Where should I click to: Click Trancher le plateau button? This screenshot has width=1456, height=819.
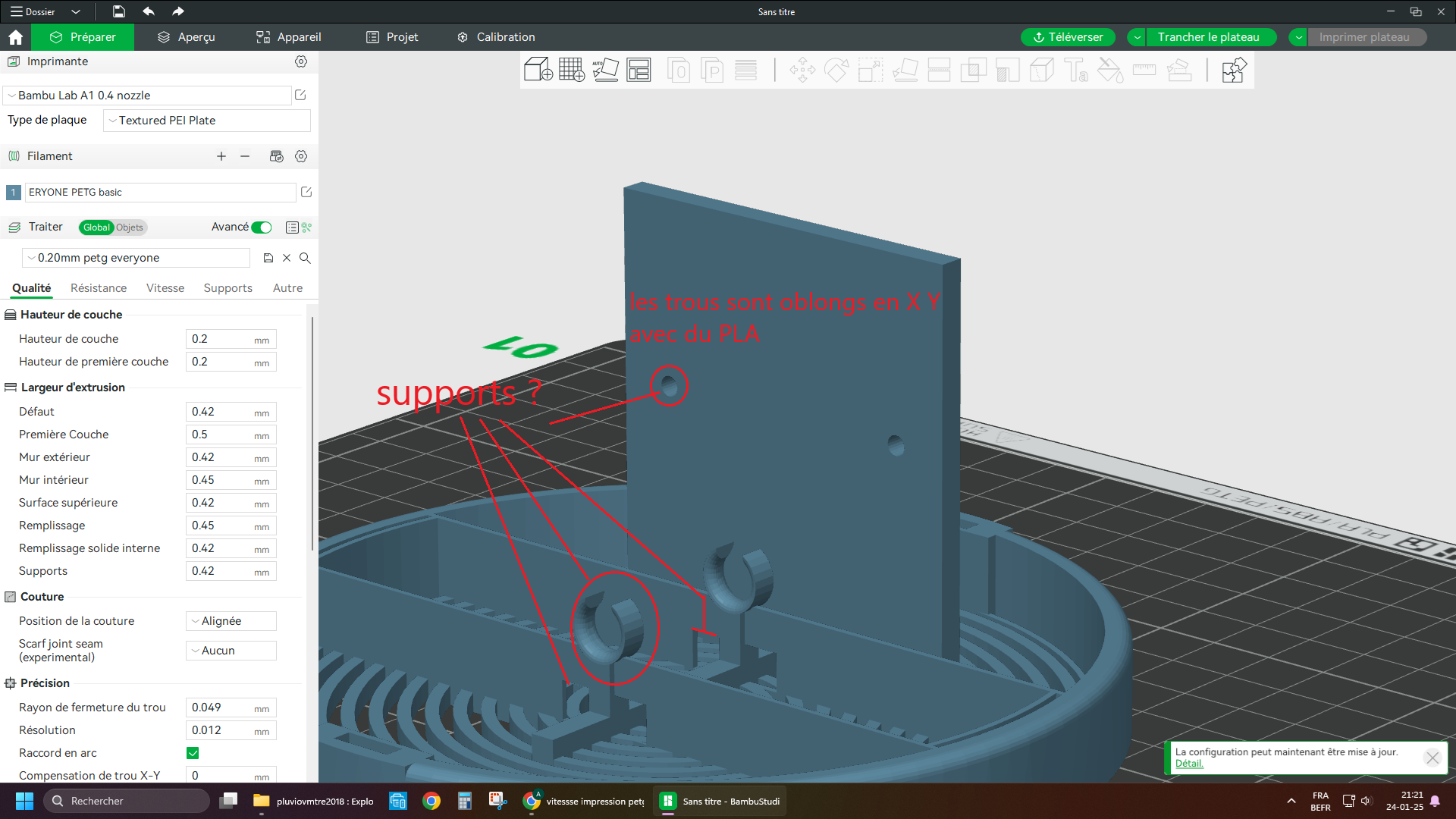point(1208,37)
